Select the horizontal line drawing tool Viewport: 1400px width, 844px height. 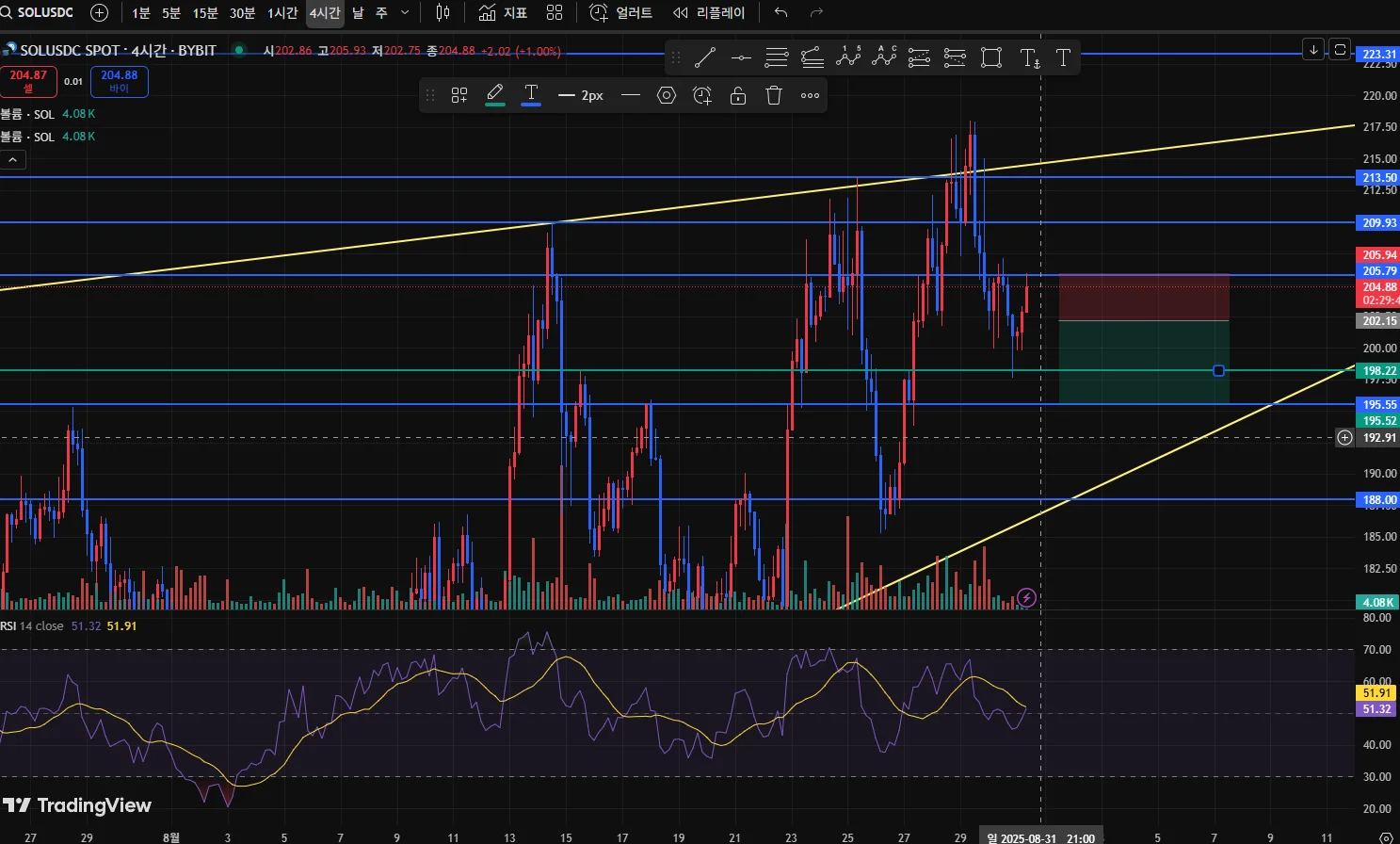(x=741, y=58)
